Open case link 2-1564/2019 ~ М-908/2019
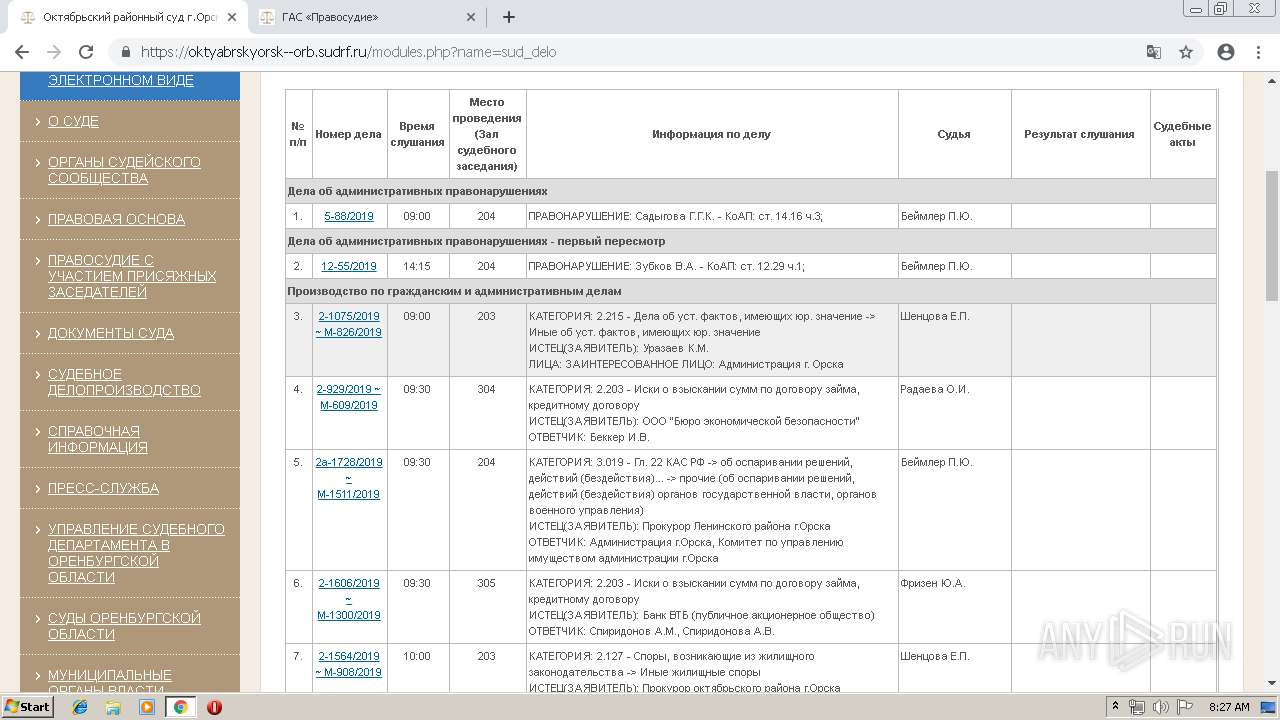 [349, 664]
